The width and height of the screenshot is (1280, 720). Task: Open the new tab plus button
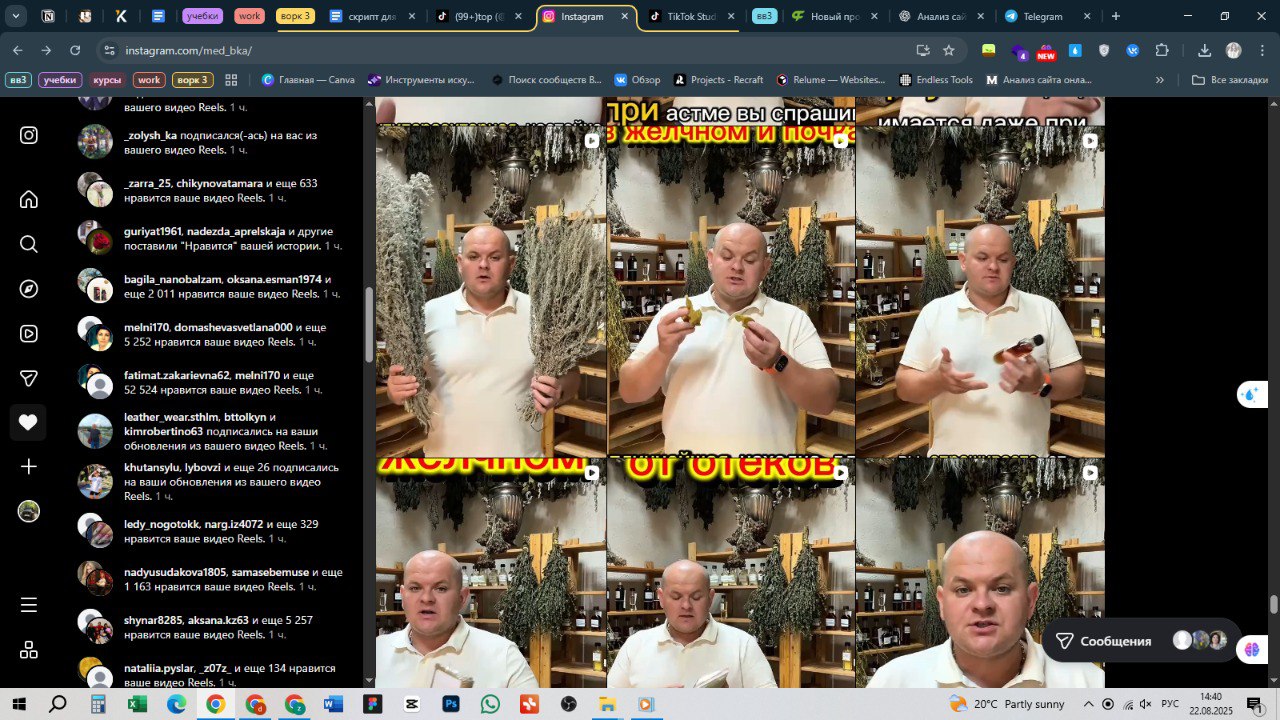pos(1116,16)
